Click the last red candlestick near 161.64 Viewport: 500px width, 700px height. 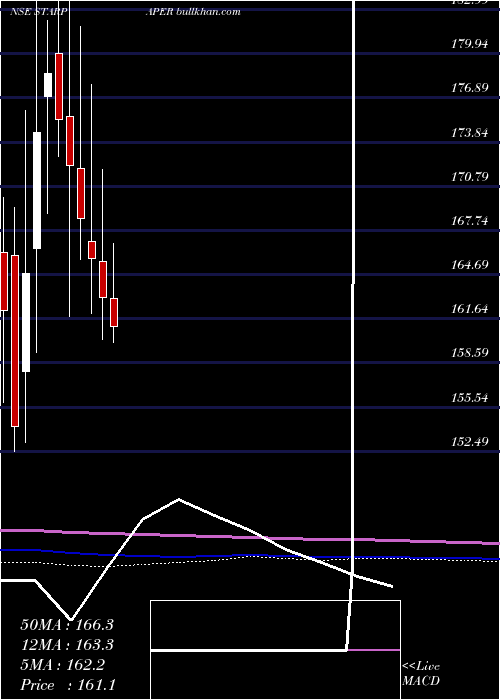(114, 312)
